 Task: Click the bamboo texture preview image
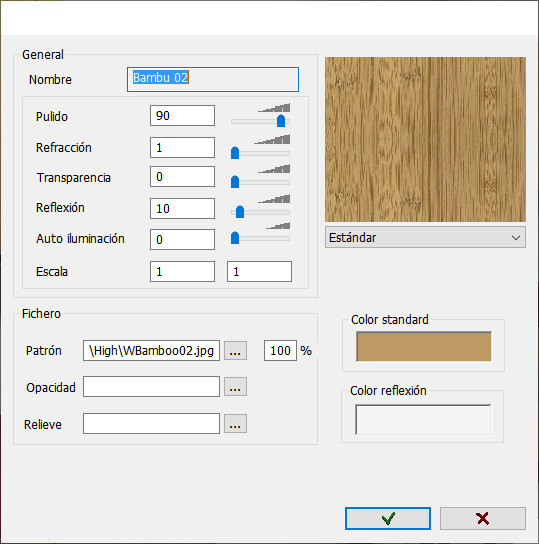pyautogui.click(x=425, y=139)
